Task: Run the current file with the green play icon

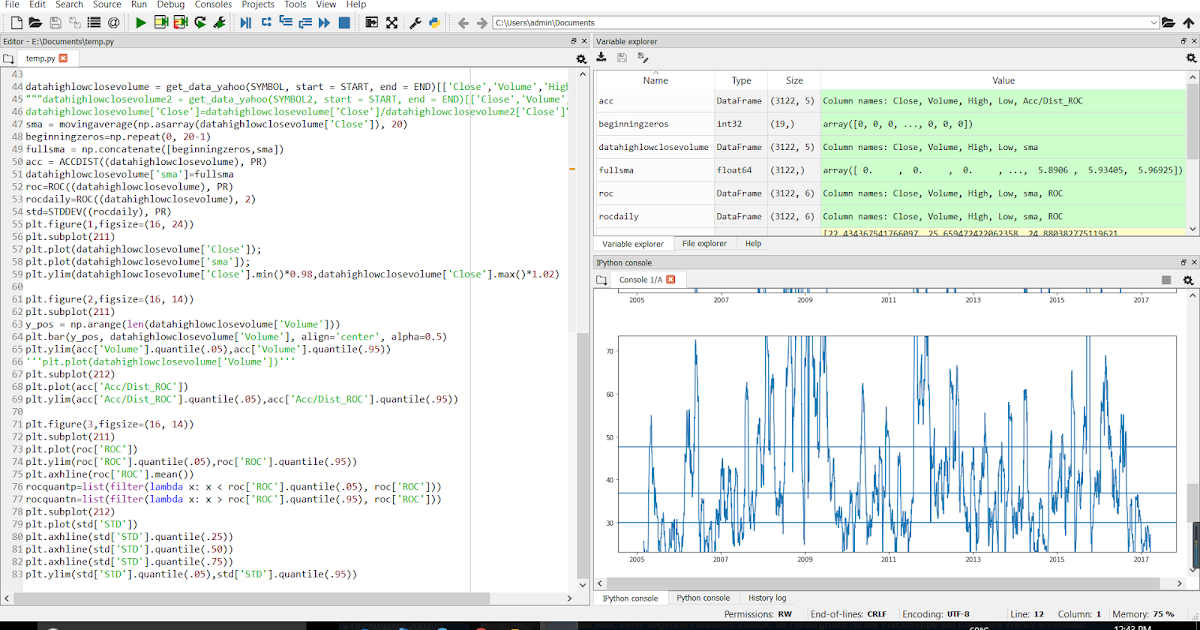Action: point(140,22)
